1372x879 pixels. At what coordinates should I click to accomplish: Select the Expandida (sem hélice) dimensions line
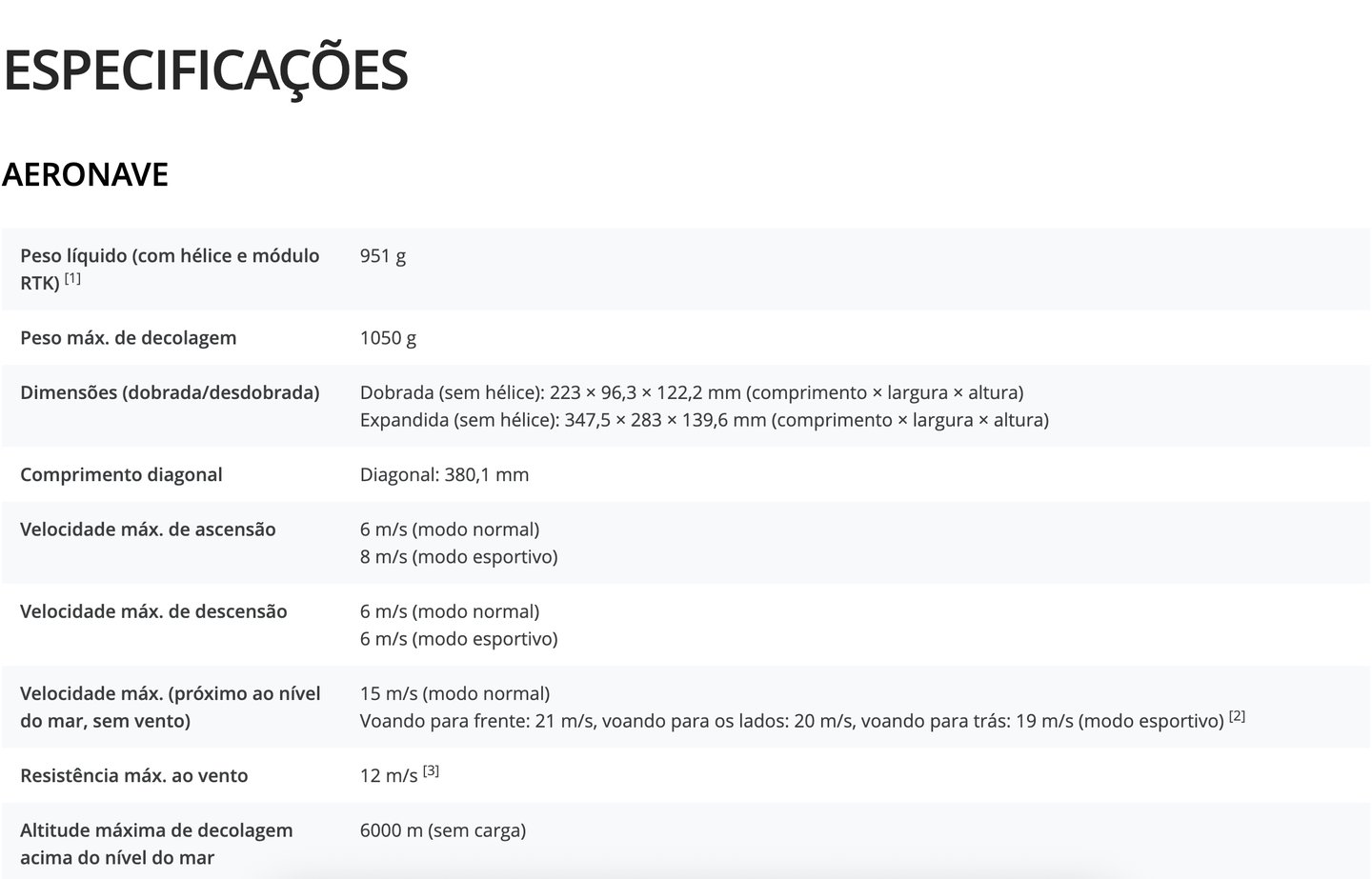703,420
